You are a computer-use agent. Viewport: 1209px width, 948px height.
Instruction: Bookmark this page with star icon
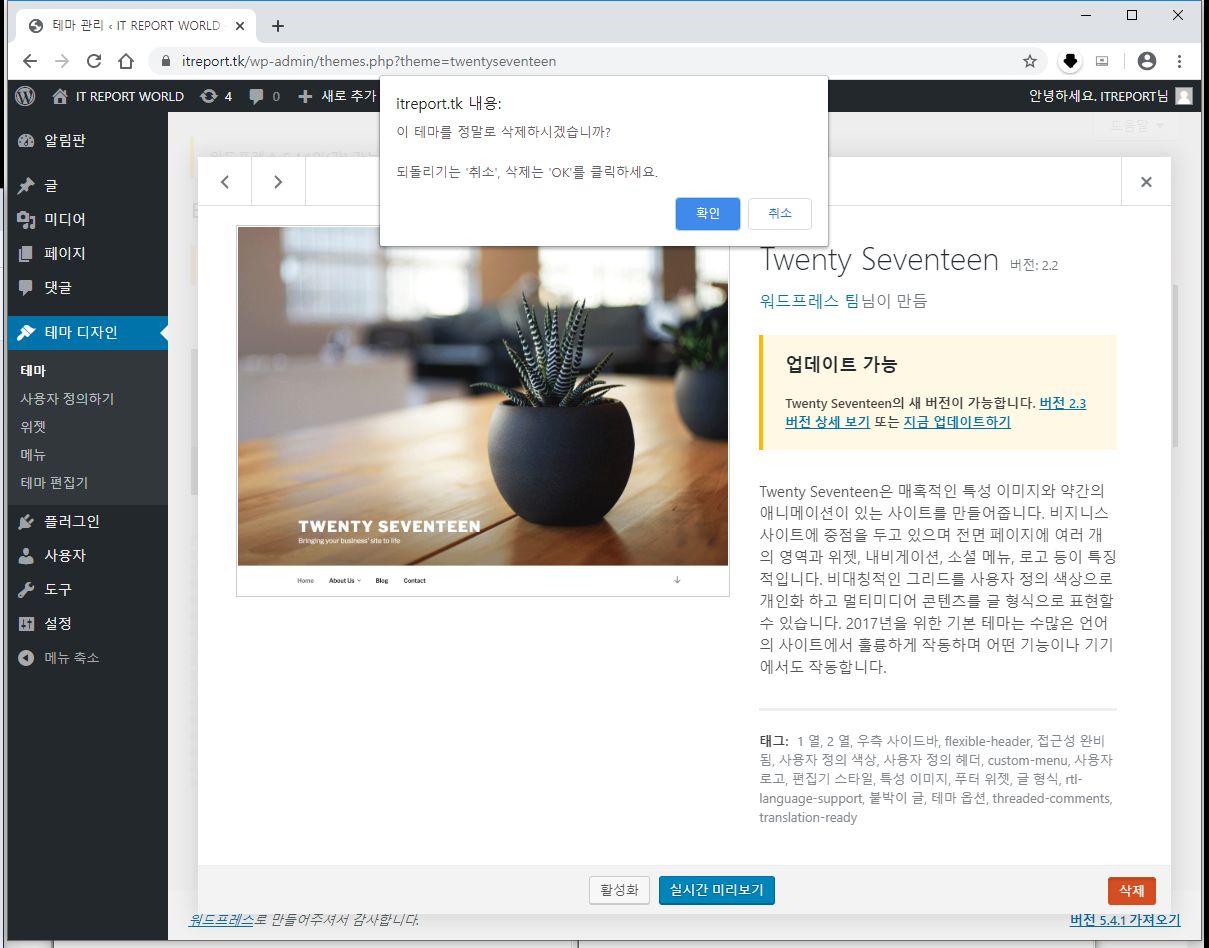coord(1030,61)
